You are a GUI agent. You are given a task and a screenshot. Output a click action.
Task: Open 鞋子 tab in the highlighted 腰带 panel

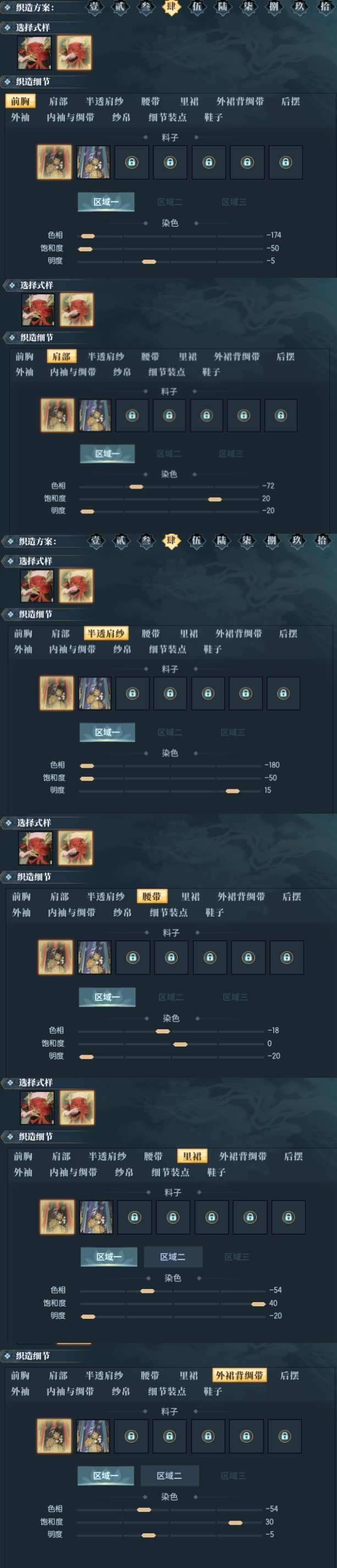(x=215, y=912)
